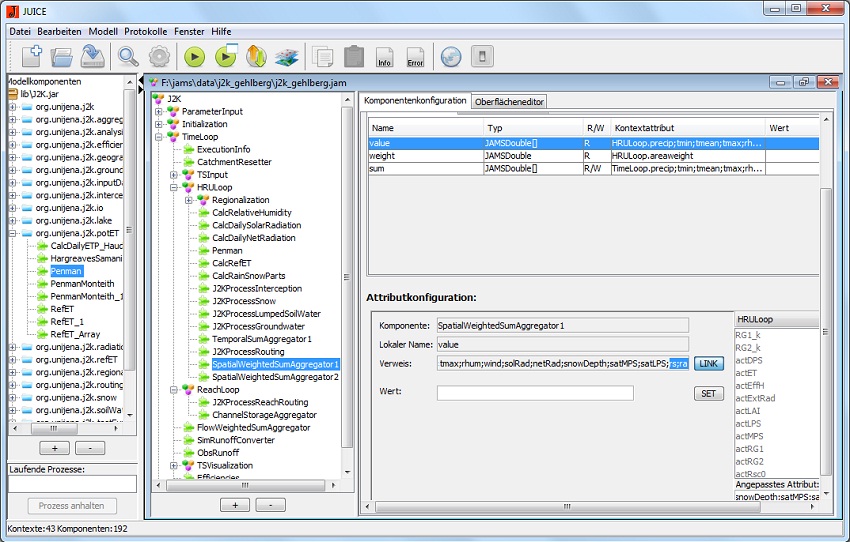This screenshot has width=850, height=542.
Task: Click the magnifying glass search icon
Action: (x=128, y=56)
